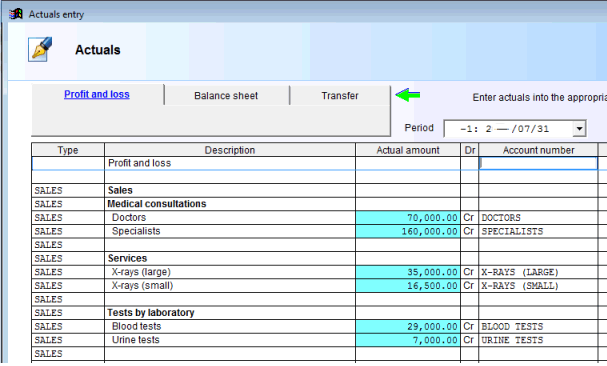Click the bold Sales description row

230,190
